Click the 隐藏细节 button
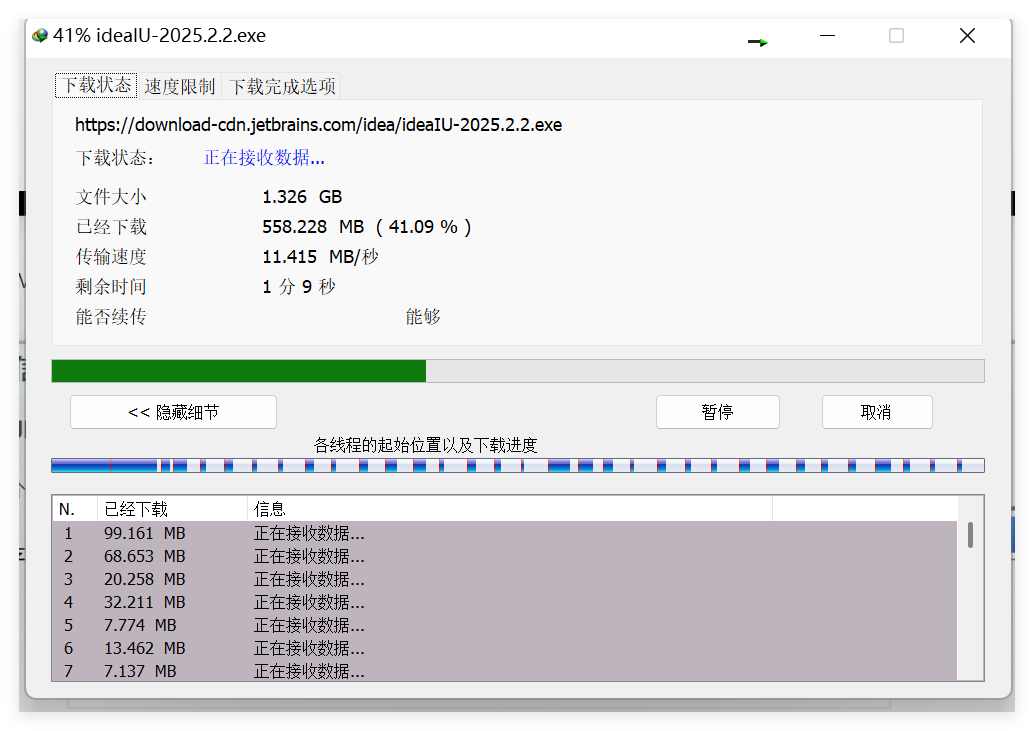Screen dimensions: 1034x731 click(173, 412)
